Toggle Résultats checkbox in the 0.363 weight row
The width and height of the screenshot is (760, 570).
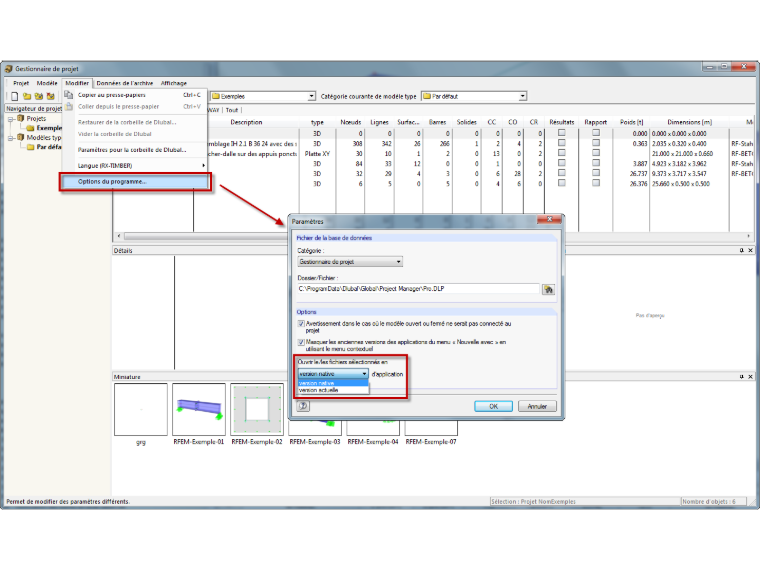tap(562, 143)
